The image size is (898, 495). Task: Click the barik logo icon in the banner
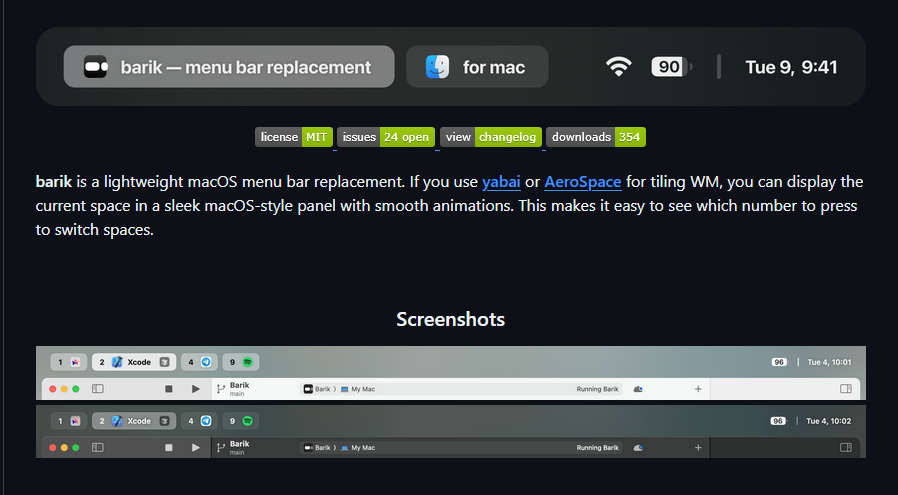click(x=96, y=67)
